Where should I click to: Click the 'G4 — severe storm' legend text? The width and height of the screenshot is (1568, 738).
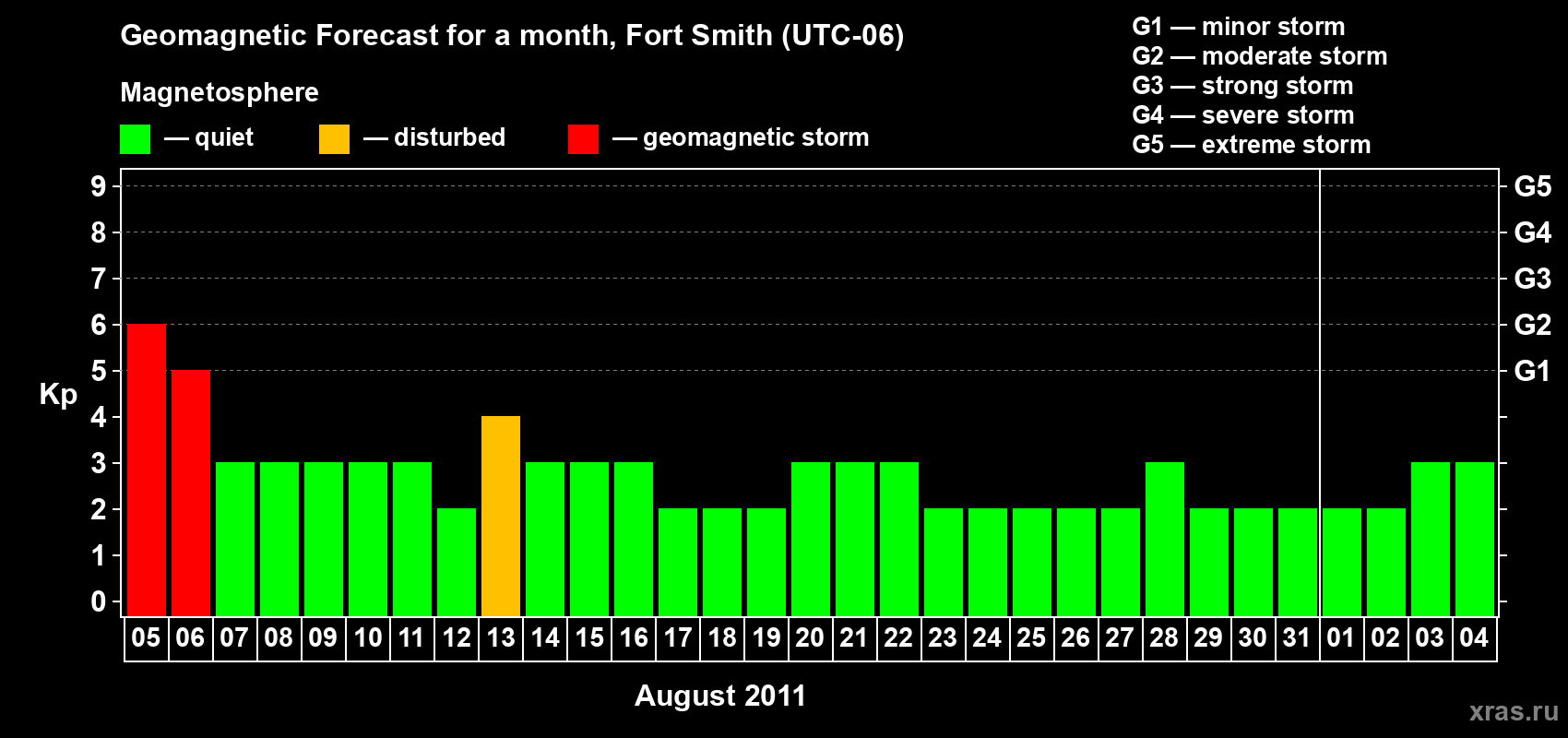(x=1243, y=115)
